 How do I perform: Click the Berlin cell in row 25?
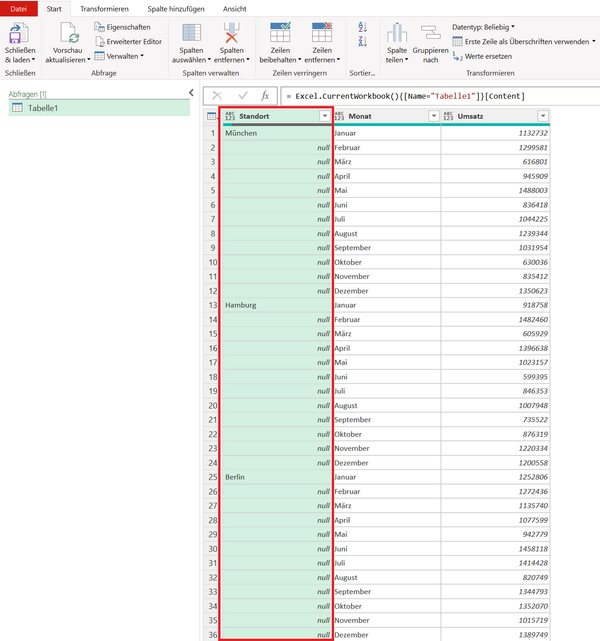277,477
